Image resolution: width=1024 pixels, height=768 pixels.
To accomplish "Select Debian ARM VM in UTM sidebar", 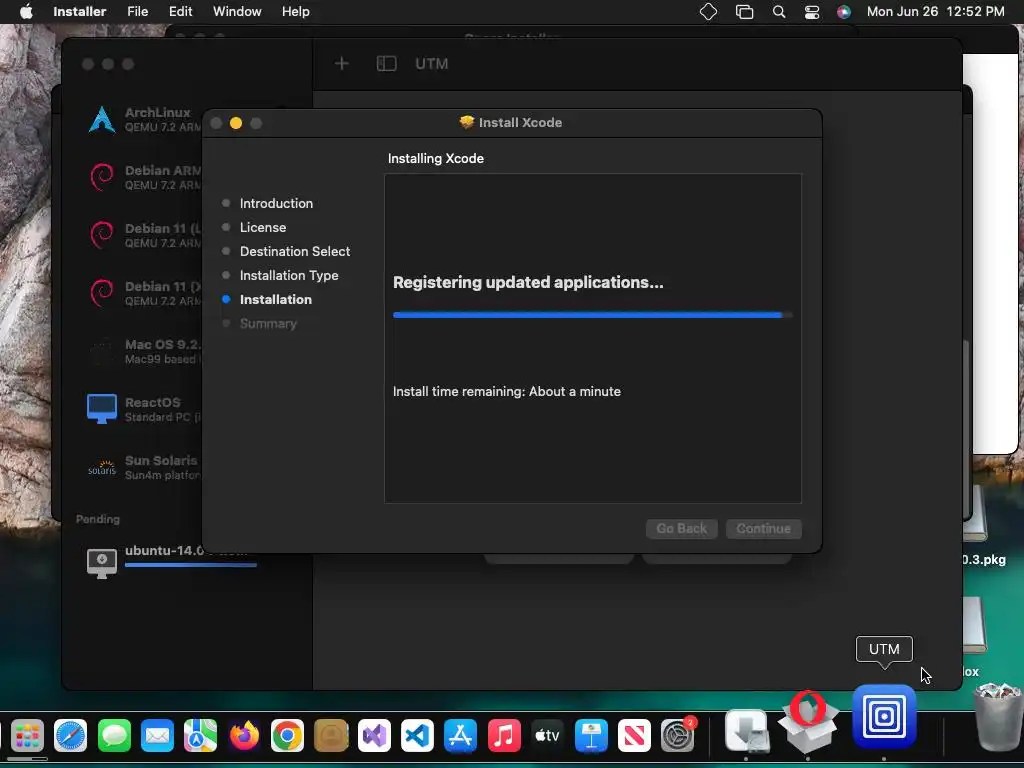I will click(145, 177).
